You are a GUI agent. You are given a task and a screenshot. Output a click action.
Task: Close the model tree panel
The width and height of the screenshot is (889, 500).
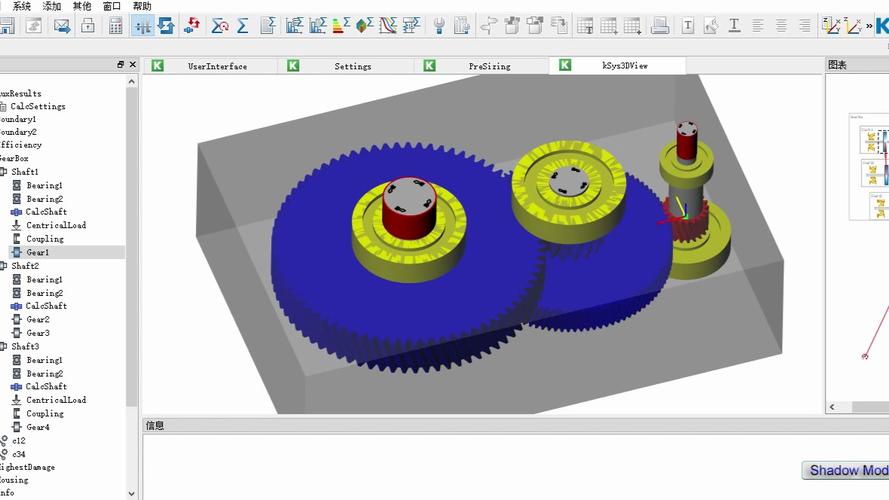point(132,65)
